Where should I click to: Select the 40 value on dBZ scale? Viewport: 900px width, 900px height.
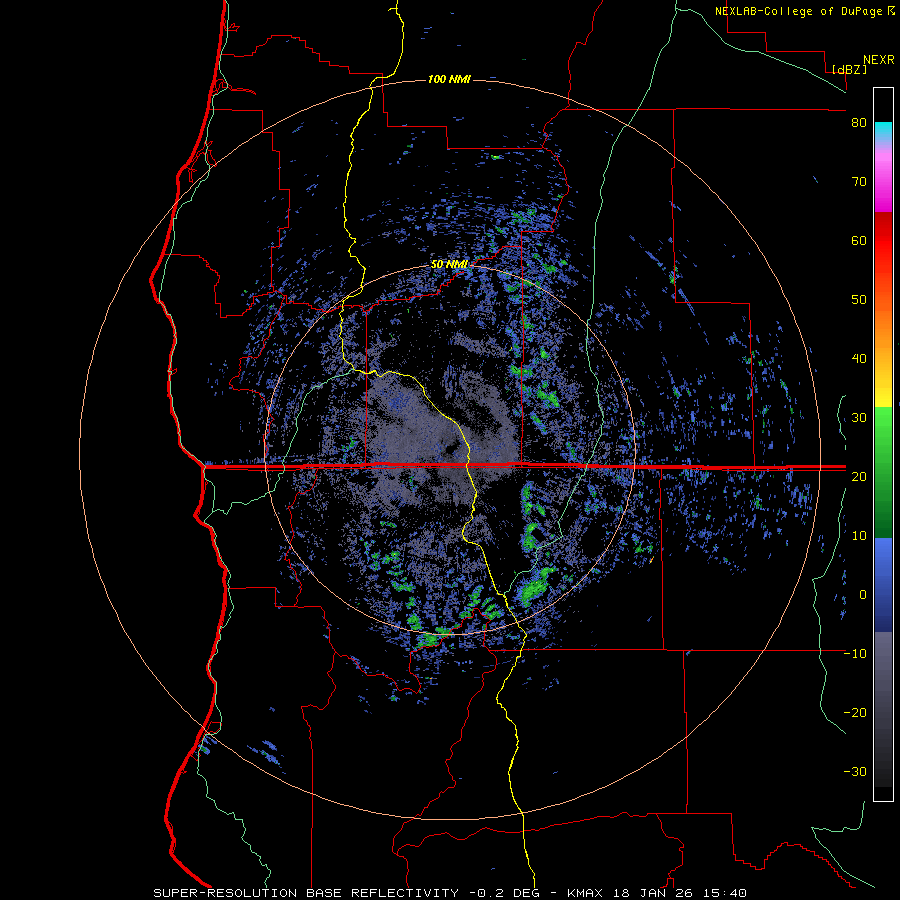[x=859, y=359]
